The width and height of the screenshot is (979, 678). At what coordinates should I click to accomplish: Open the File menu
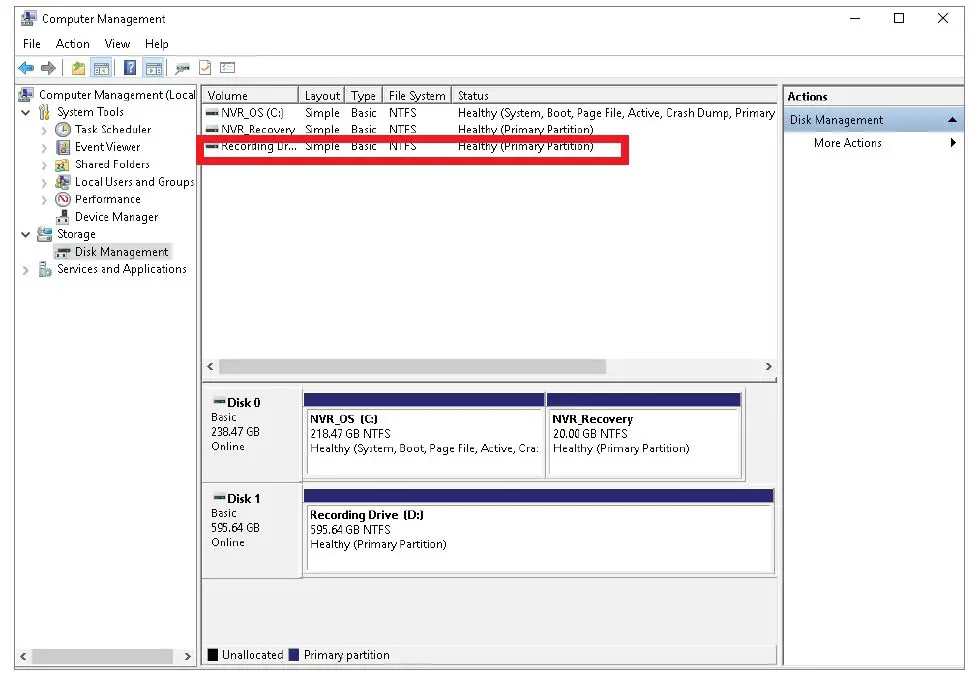[x=32, y=44]
